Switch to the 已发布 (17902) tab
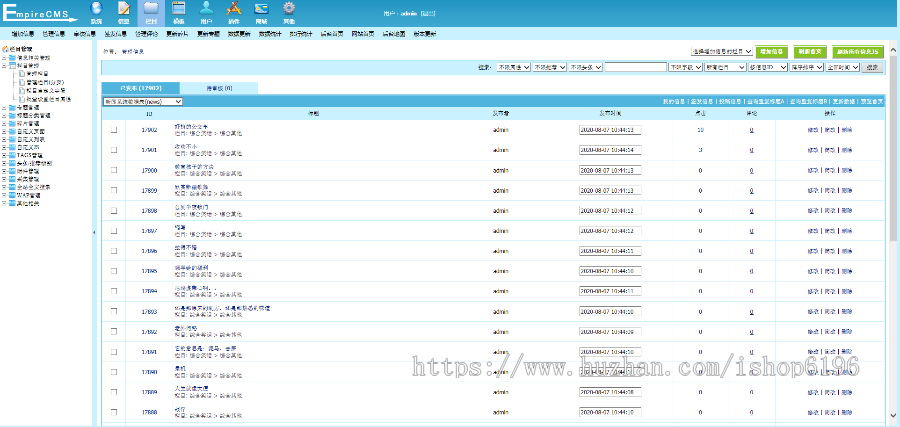The width and height of the screenshot is (900, 427). (x=141, y=88)
